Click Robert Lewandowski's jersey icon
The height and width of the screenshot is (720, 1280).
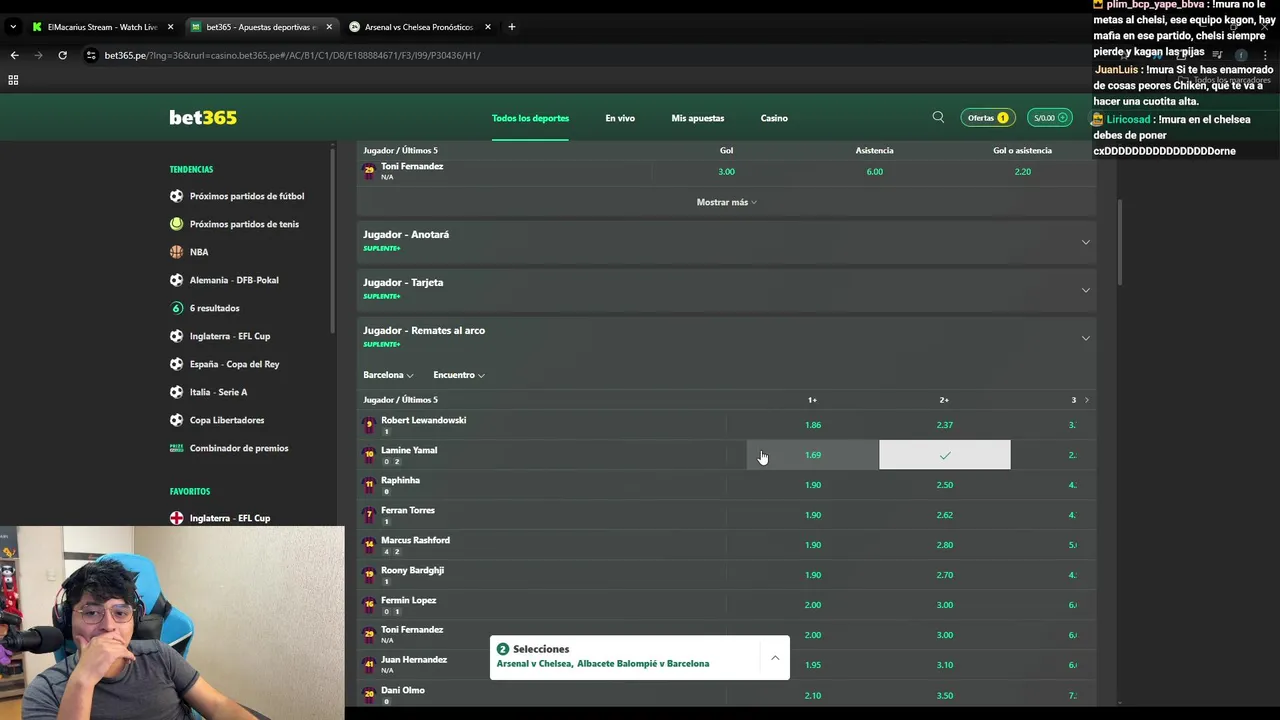pos(369,425)
